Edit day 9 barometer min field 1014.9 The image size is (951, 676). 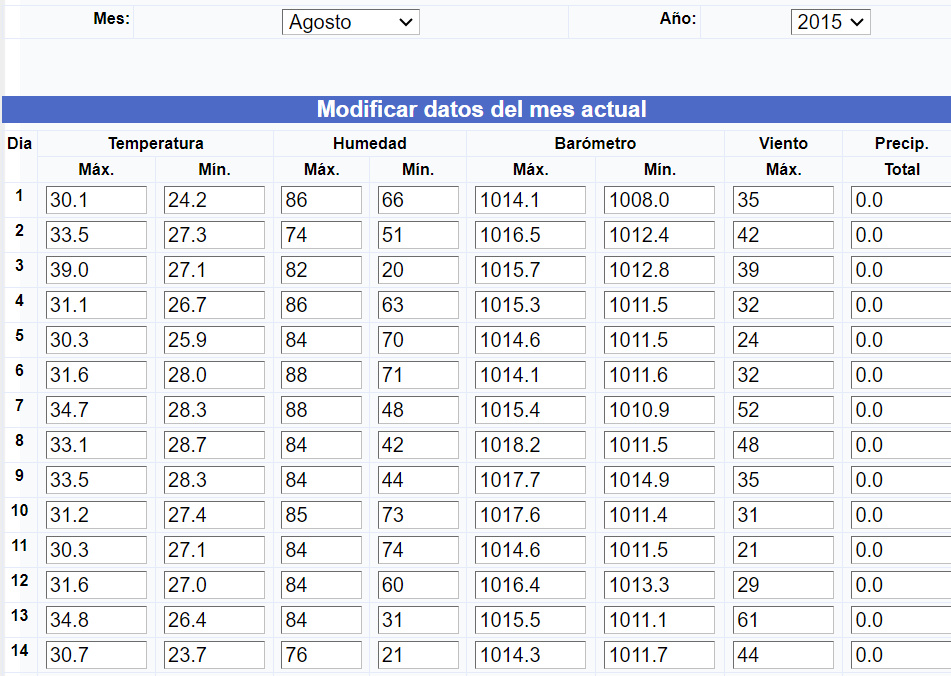pyautogui.click(x=659, y=480)
